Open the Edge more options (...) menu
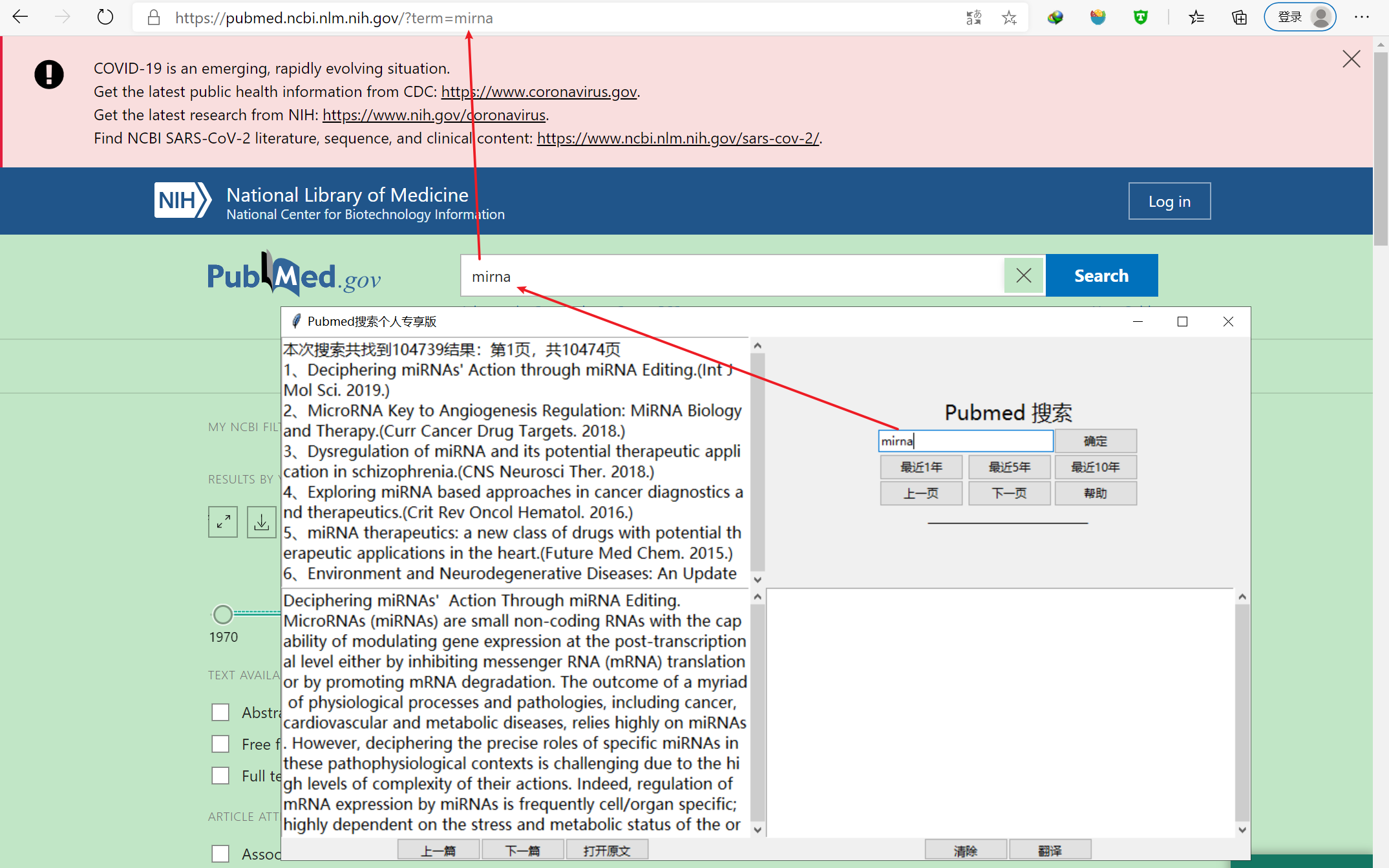This screenshot has width=1389, height=868. [1362, 17]
